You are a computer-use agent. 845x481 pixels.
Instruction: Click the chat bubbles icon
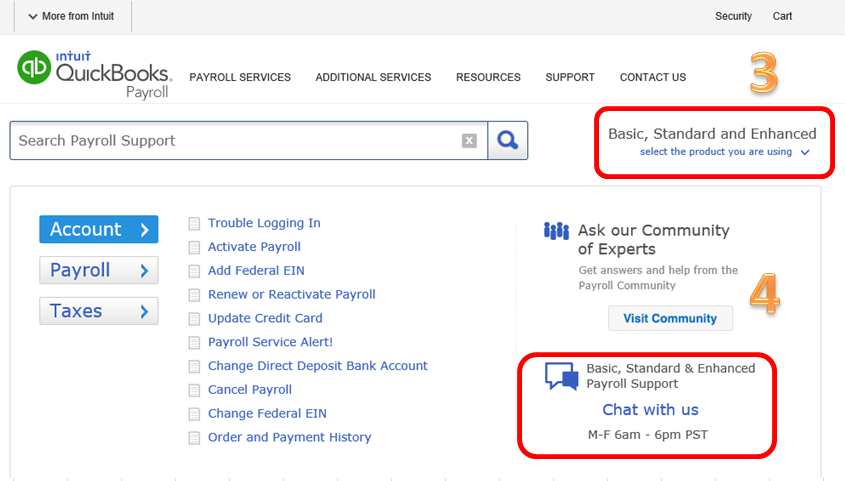562,375
